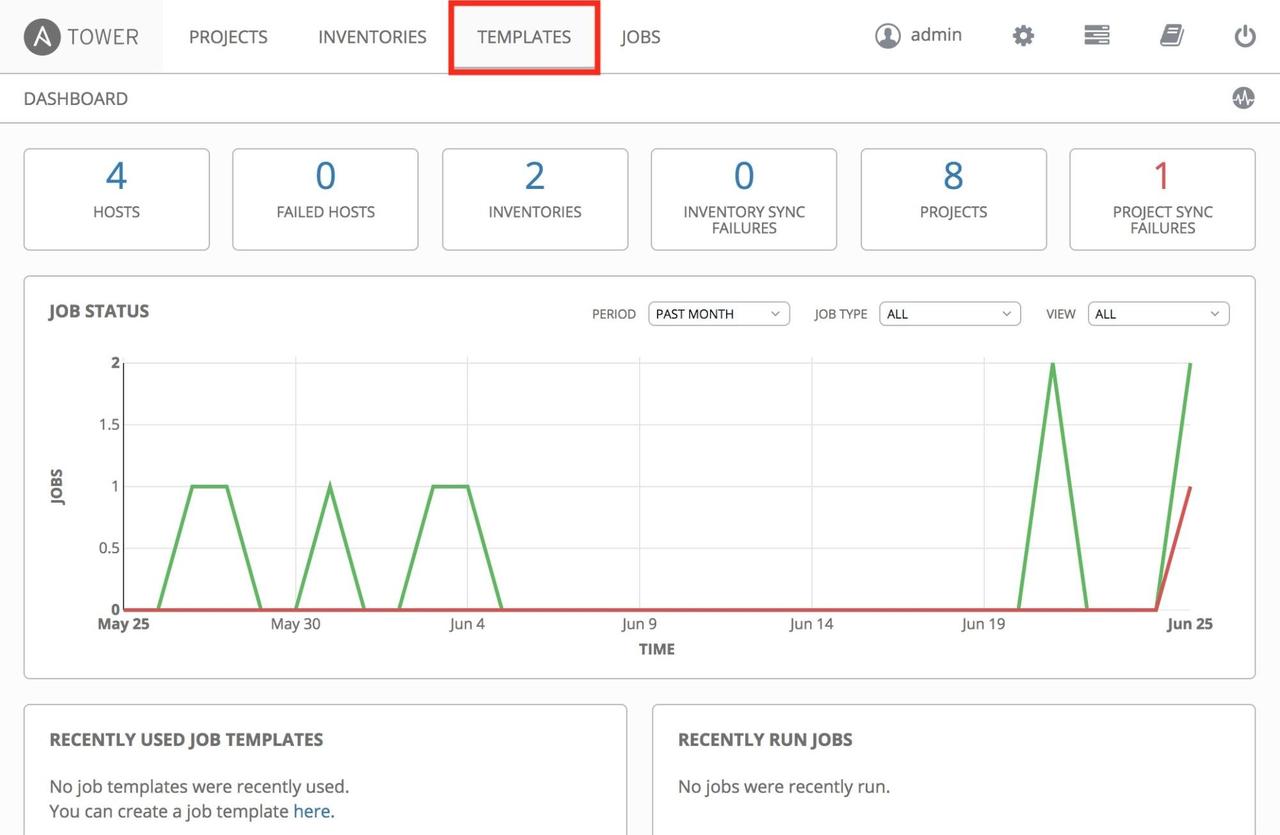The image size is (1280, 835).
Task: Open the VIEW filter dropdown
Action: 1157,313
